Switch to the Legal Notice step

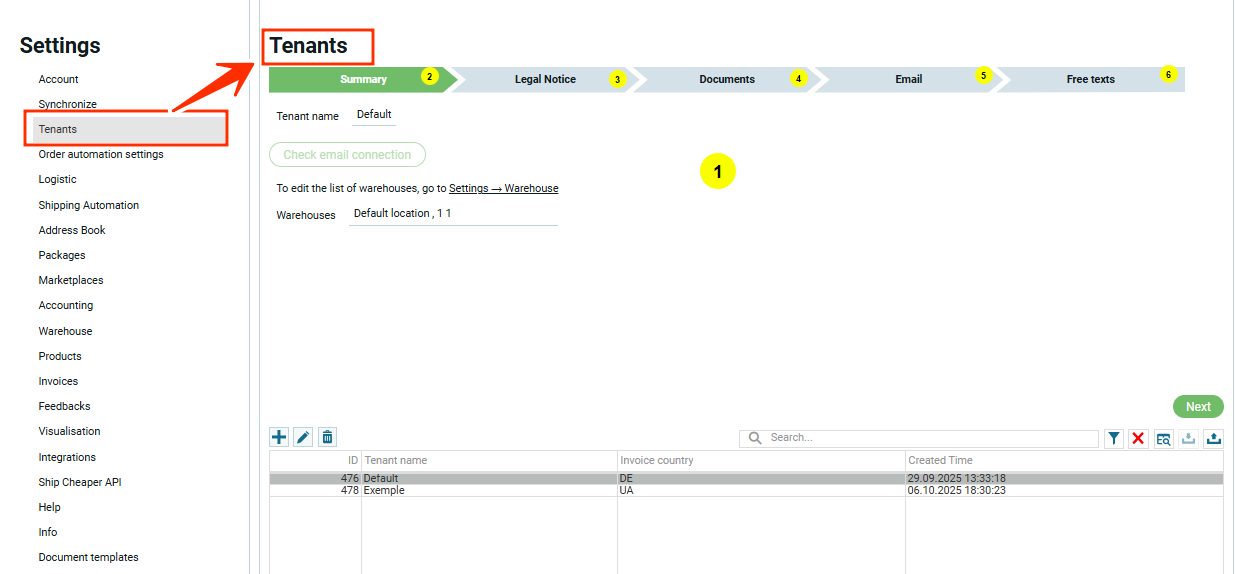click(x=545, y=79)
